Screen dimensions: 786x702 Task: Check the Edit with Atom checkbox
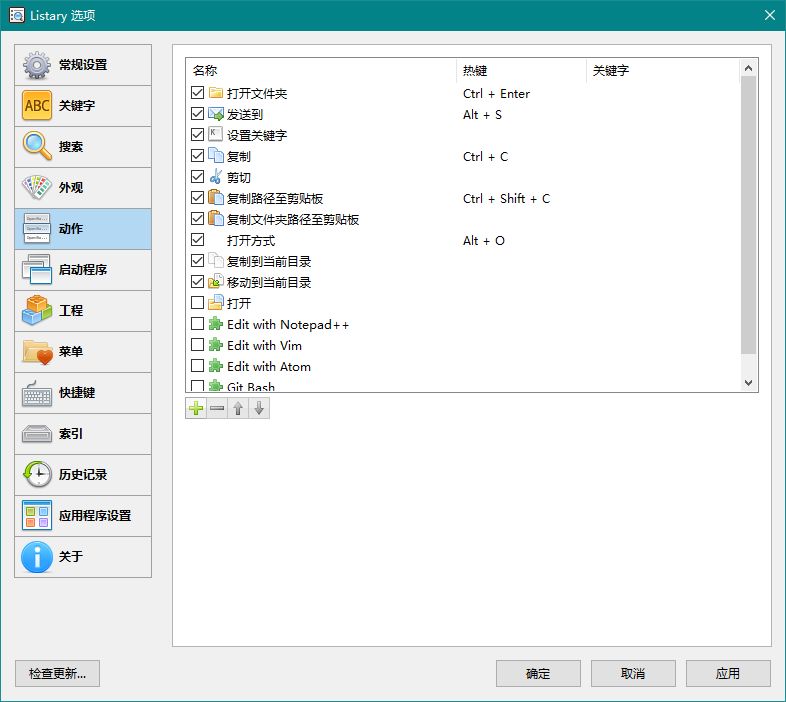coord(198,366)
